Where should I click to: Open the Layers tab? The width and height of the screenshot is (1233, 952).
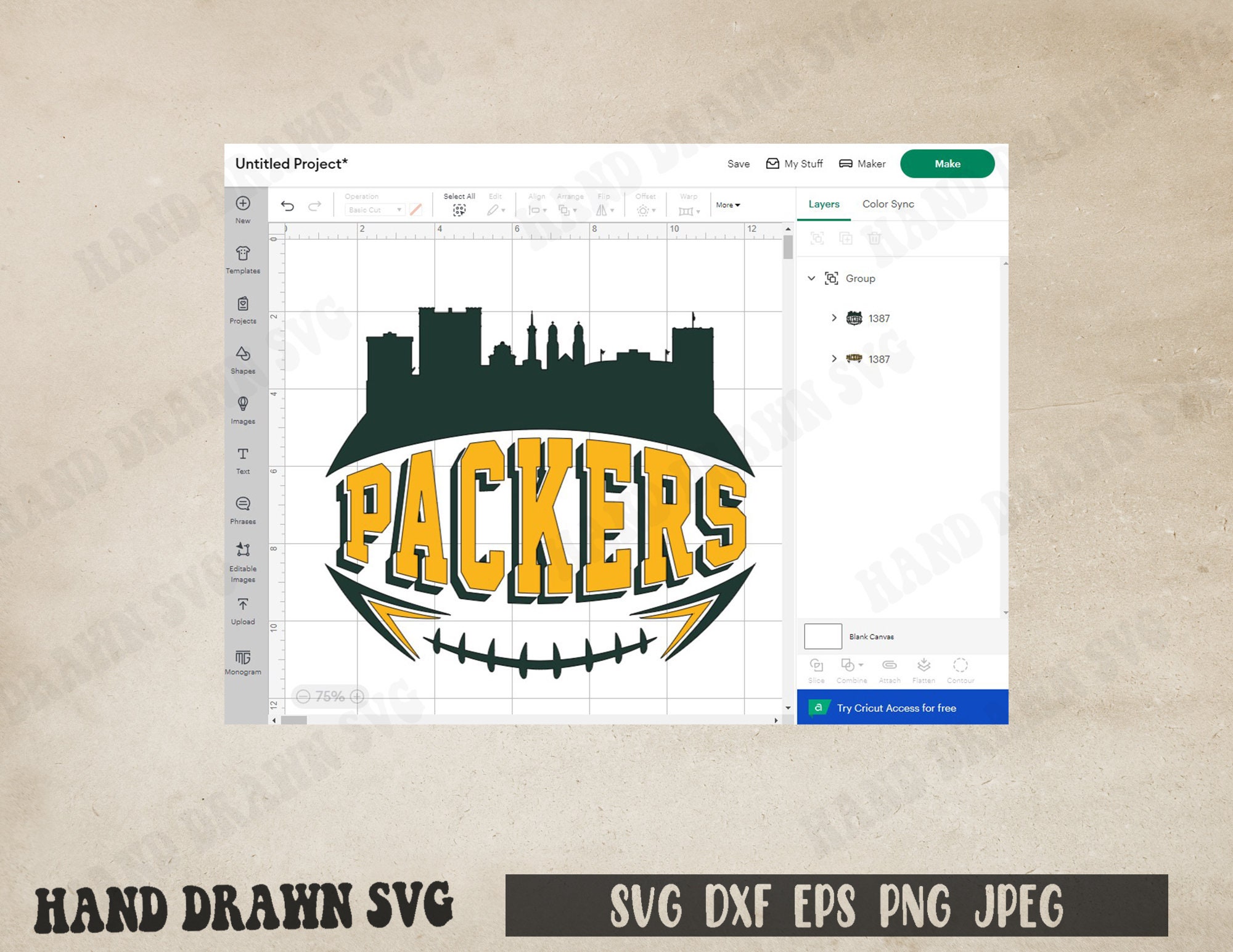(x=824, y=203)
